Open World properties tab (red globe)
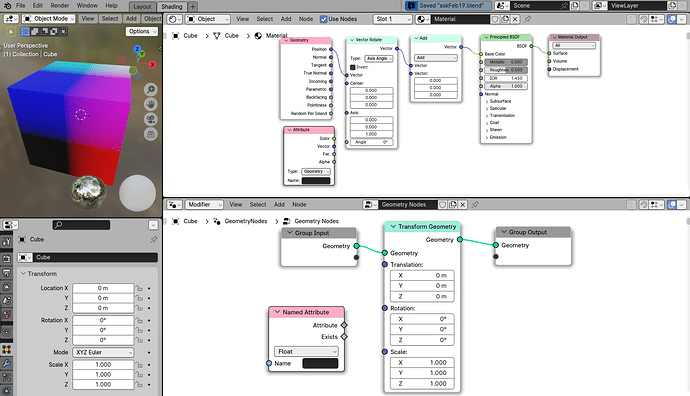 pos(7,314)
